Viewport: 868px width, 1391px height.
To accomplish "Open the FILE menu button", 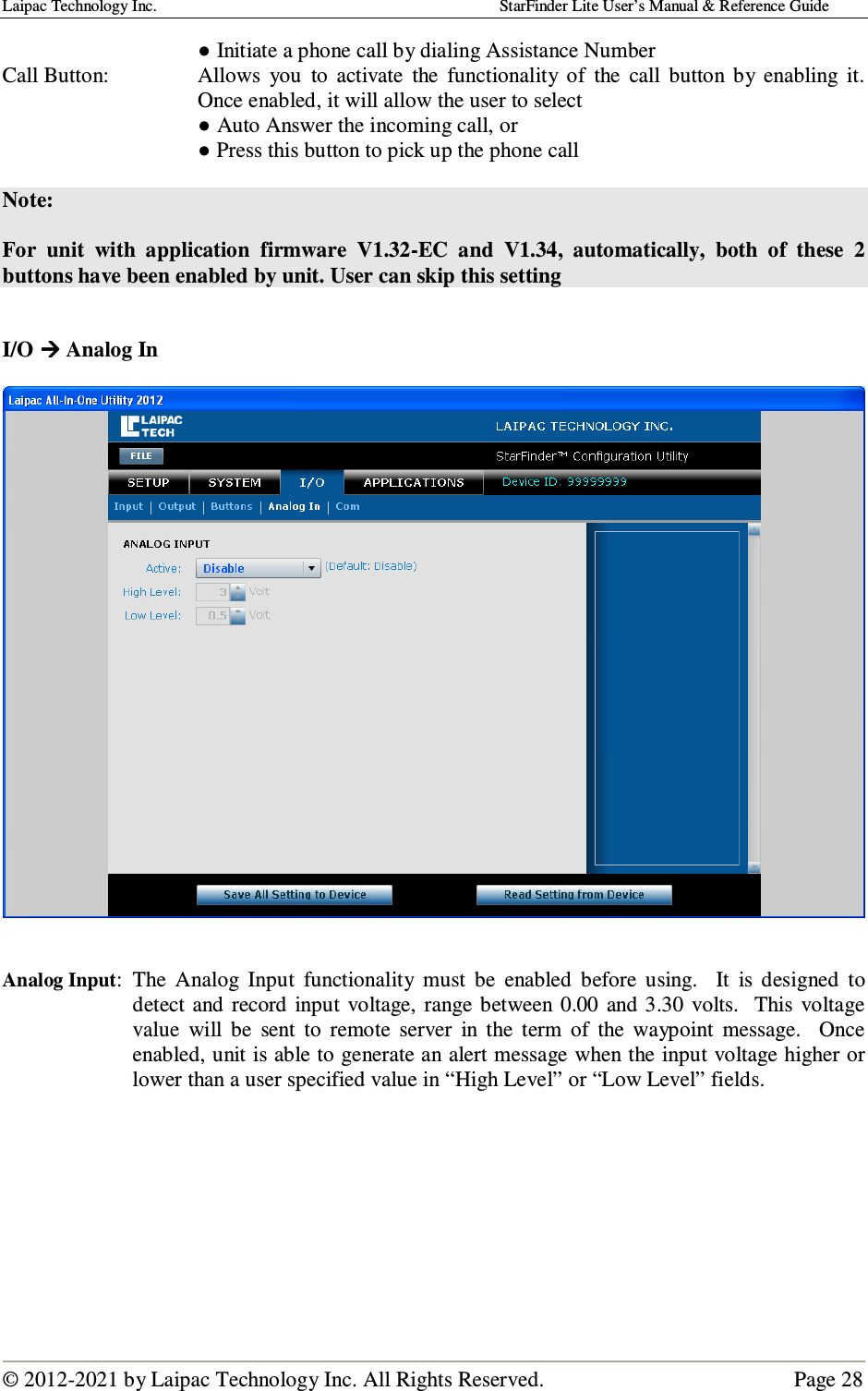I will tap(141, 455).
